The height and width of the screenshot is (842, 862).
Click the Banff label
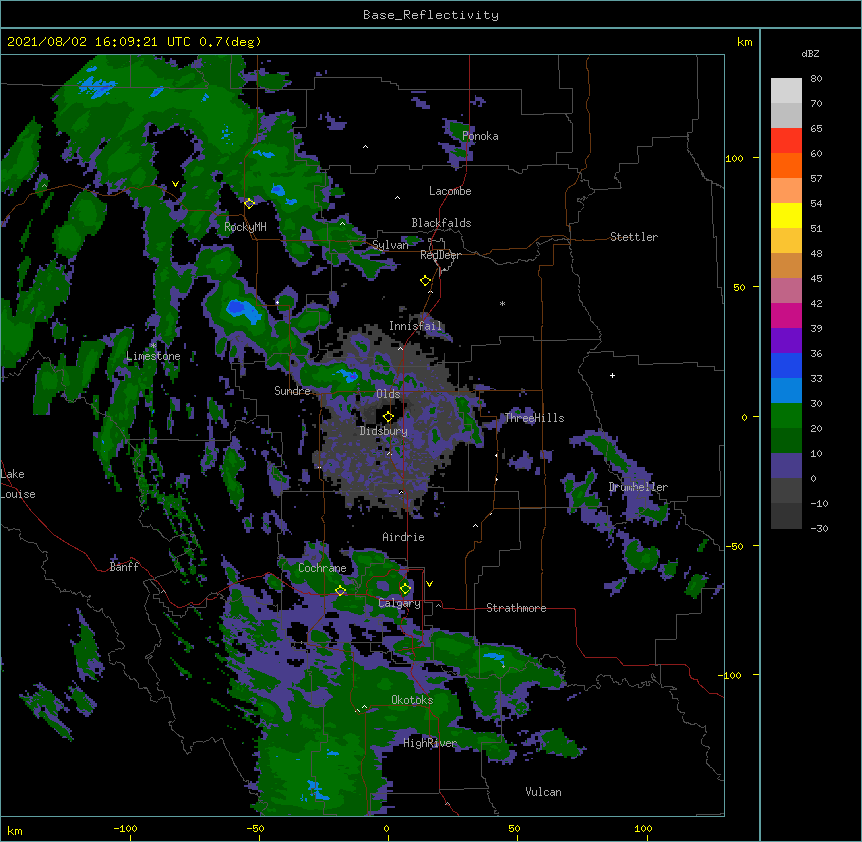(x=124, y=567)
